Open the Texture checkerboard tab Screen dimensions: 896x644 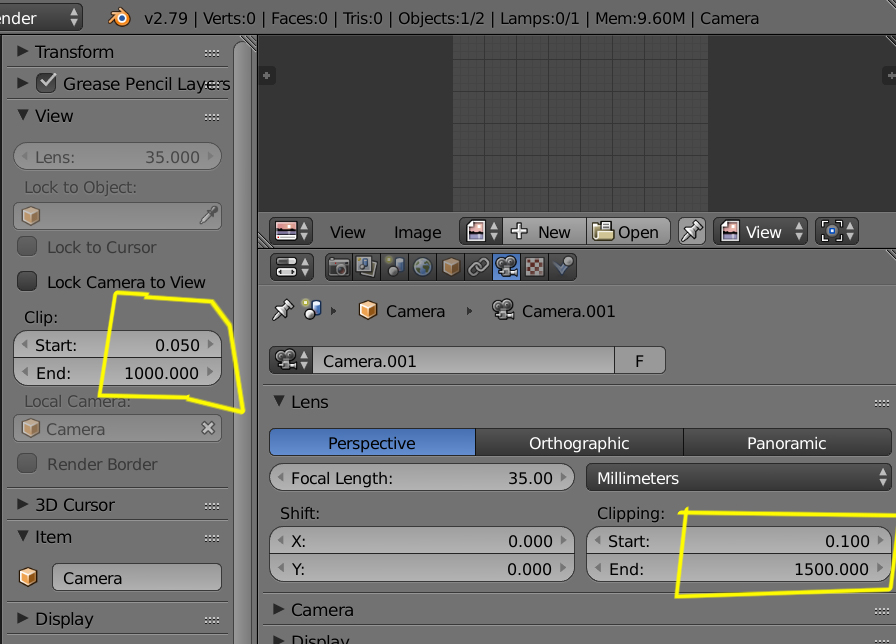click(x=534, y=267)
